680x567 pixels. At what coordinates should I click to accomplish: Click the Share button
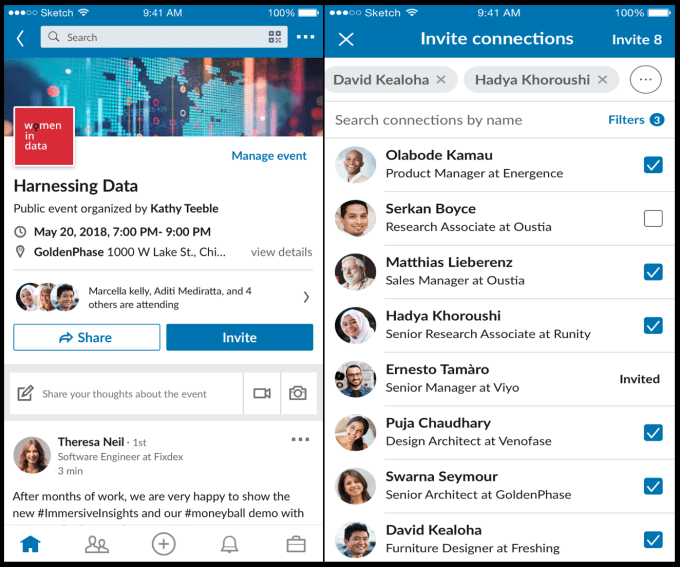tap(86, 337)
